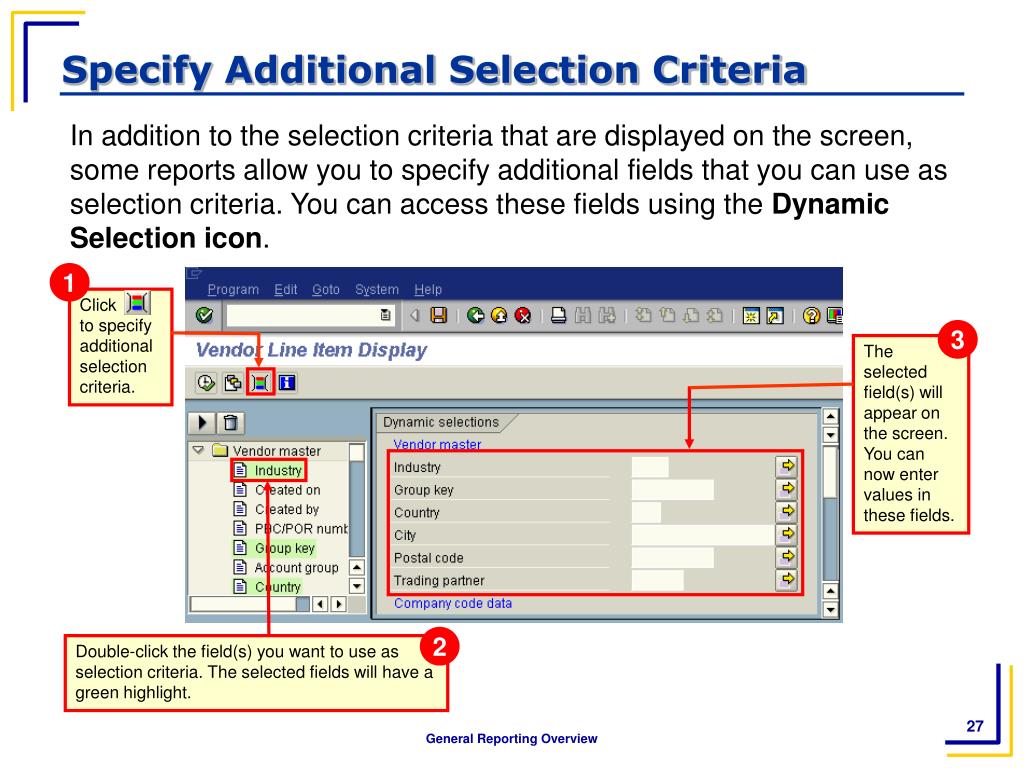The width and height of the screenshot is (1024, 768).
Task: Click the multiple selection arrow for Industry
Action: tap(787, 466)
